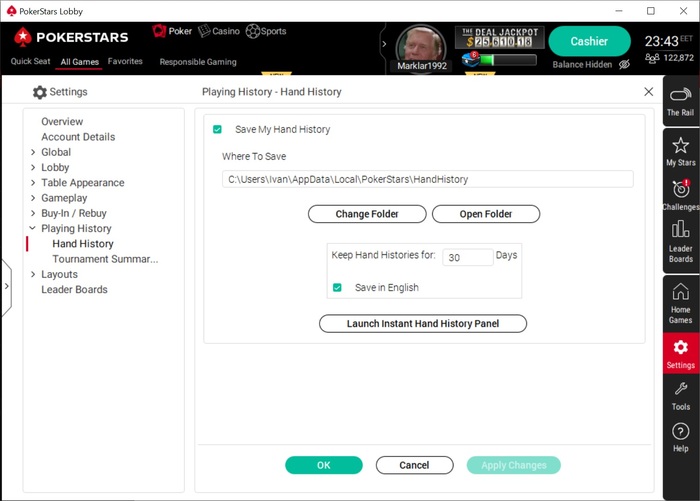This screenshot has width=700, height=501.
Task: Click the Sports ball icon
Action: click(x=253, y=31)
